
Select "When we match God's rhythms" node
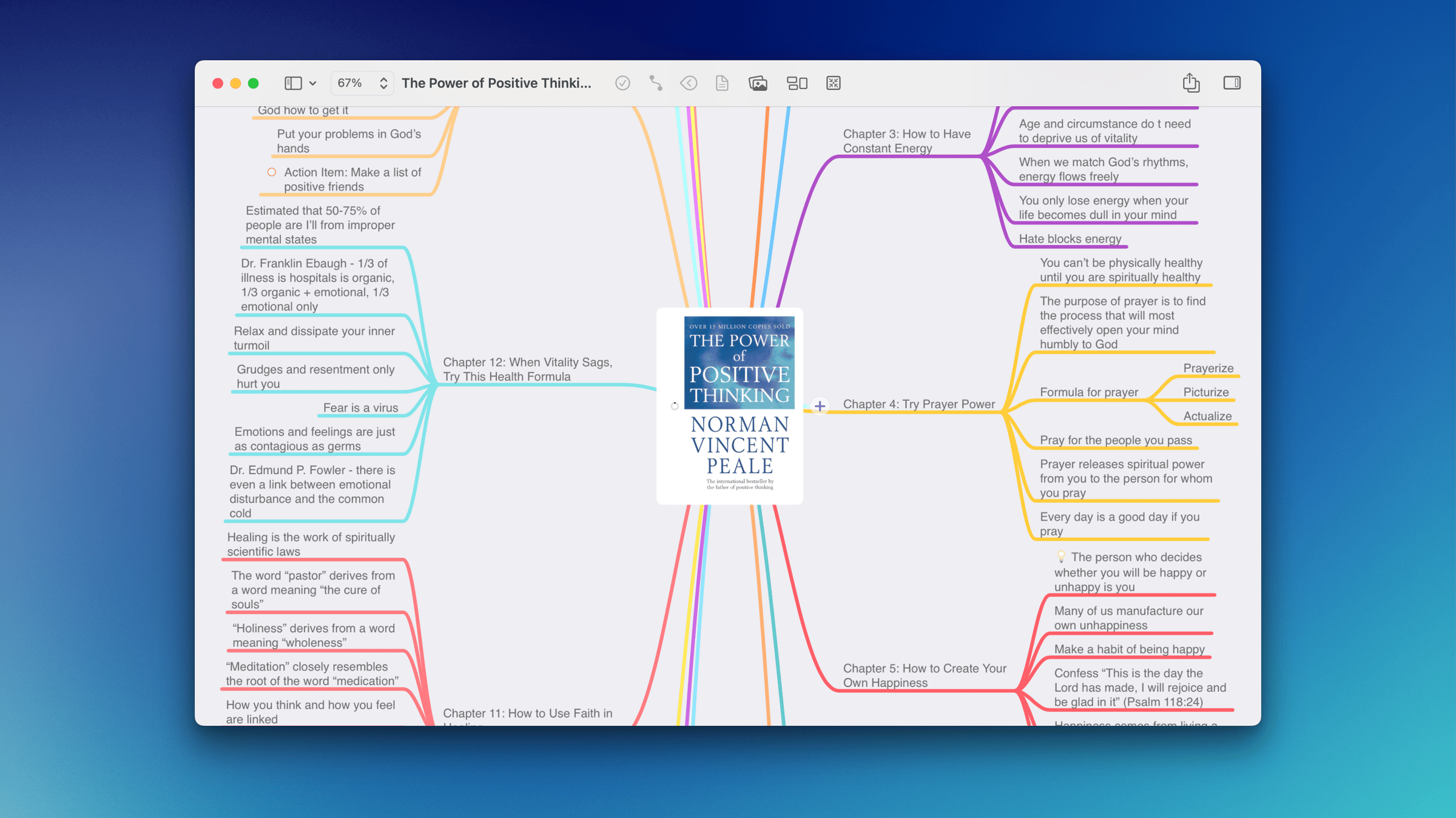1103,169
